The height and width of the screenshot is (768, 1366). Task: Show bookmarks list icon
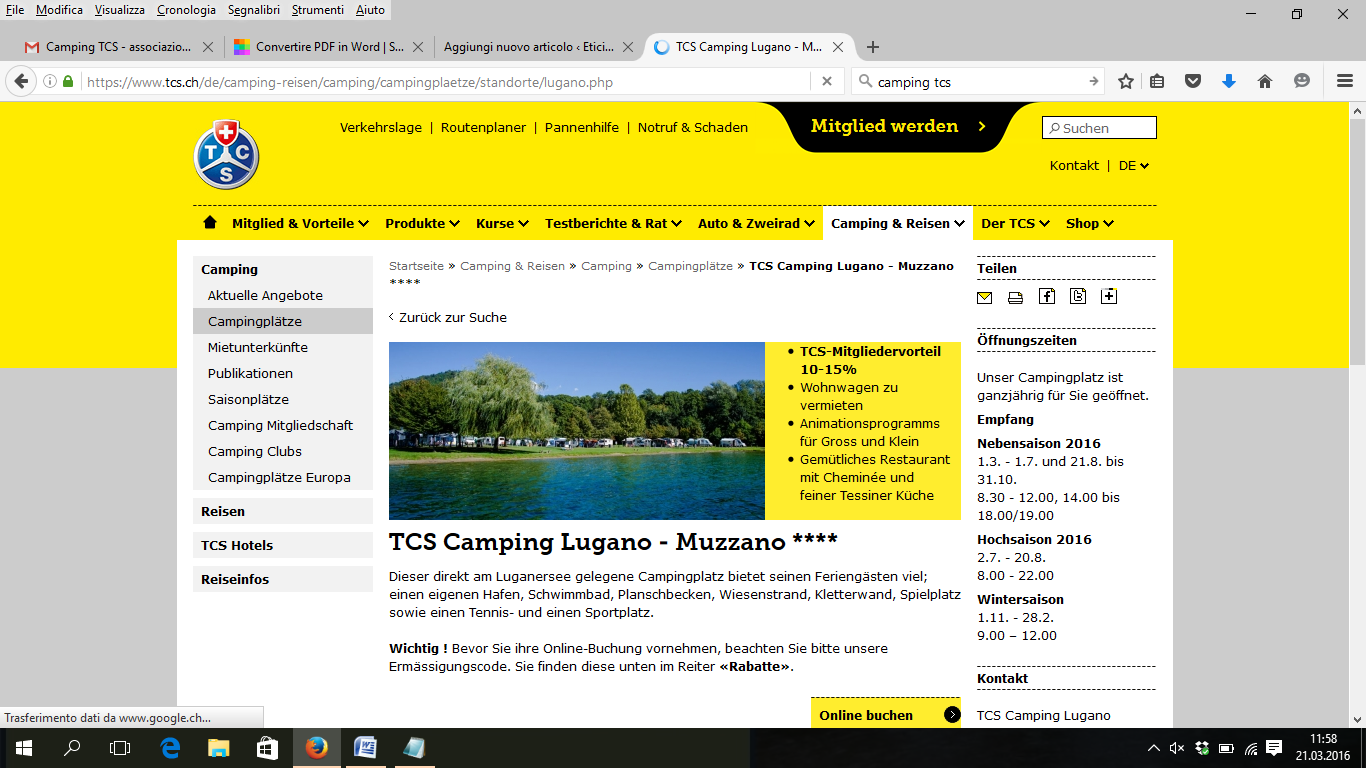1157,82
